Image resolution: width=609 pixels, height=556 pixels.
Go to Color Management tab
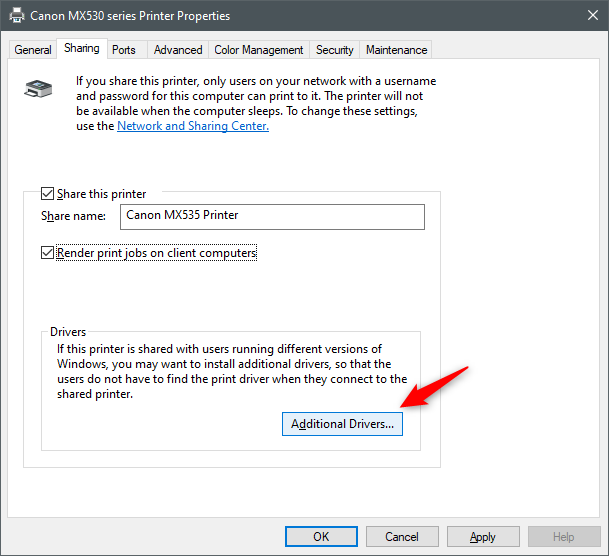[x=259, y=50]
